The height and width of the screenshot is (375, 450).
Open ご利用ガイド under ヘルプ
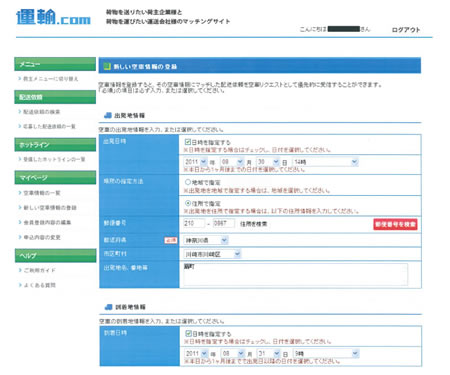click(39, 270)
